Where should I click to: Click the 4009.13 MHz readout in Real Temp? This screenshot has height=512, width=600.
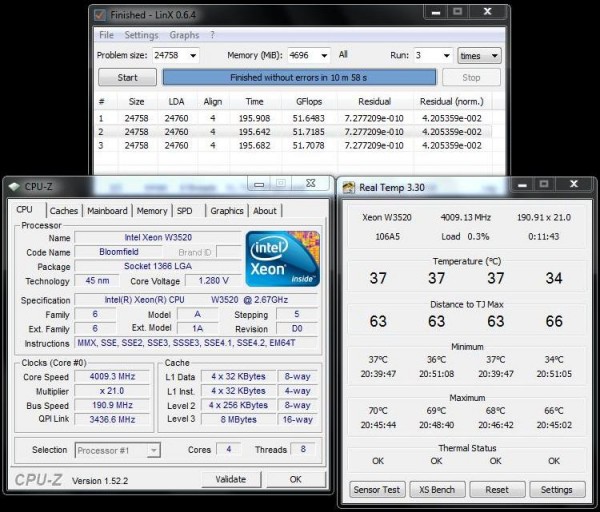(466, 217)
